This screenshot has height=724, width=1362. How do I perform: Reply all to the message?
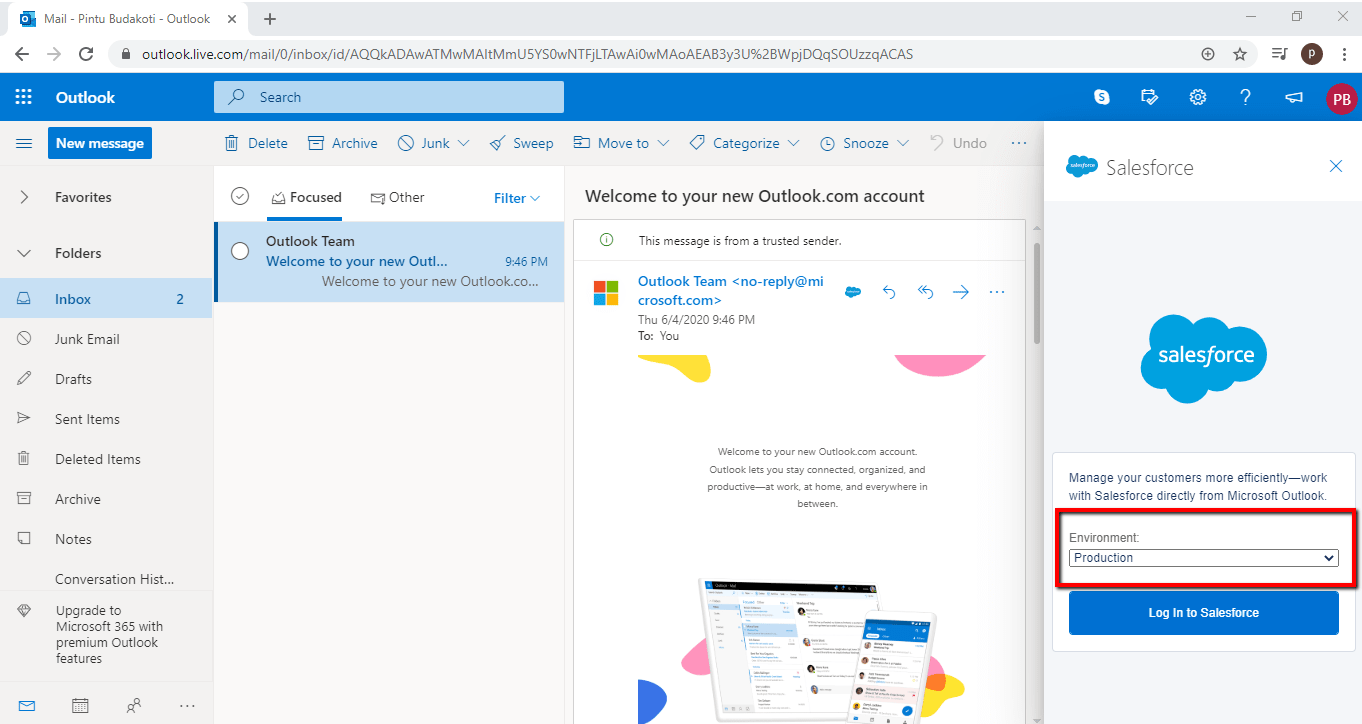[925, 292]
